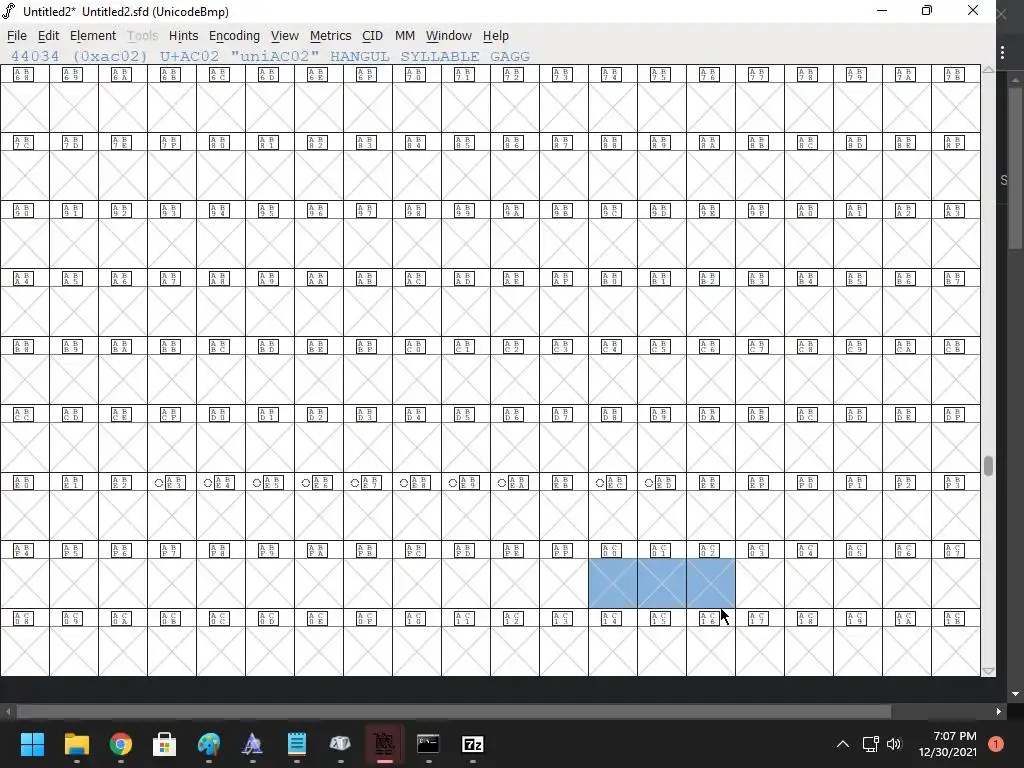Image resolution: width=1024 pixels, height=768 pixels.
Task: Select glyph cell ABF4
Action: 24,583
